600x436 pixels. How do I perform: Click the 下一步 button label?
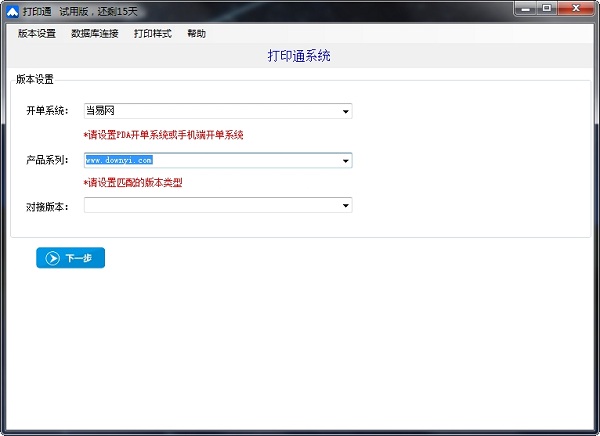point(79,258)
